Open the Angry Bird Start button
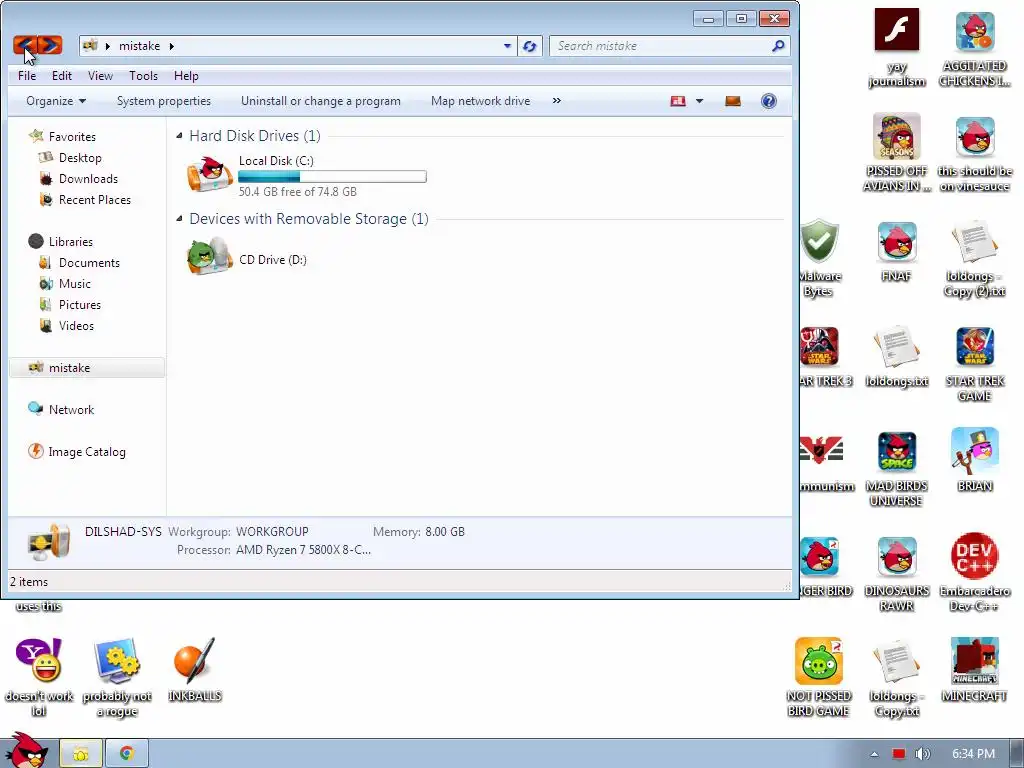Image resolution: width=1024 pixels, height=768 pixels. click(x=25, y=751)
